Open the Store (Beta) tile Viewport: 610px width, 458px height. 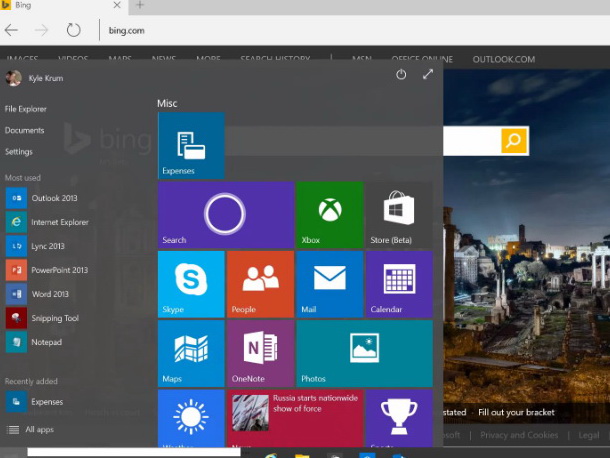click(399, 215)
